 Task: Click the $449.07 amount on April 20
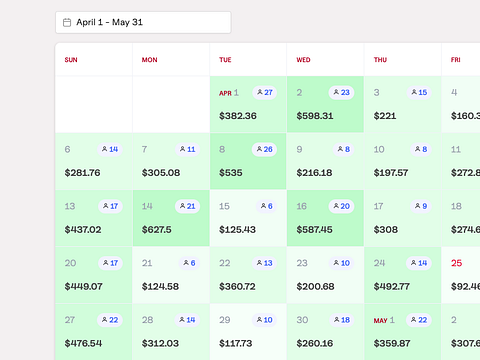tap(83, 287)
